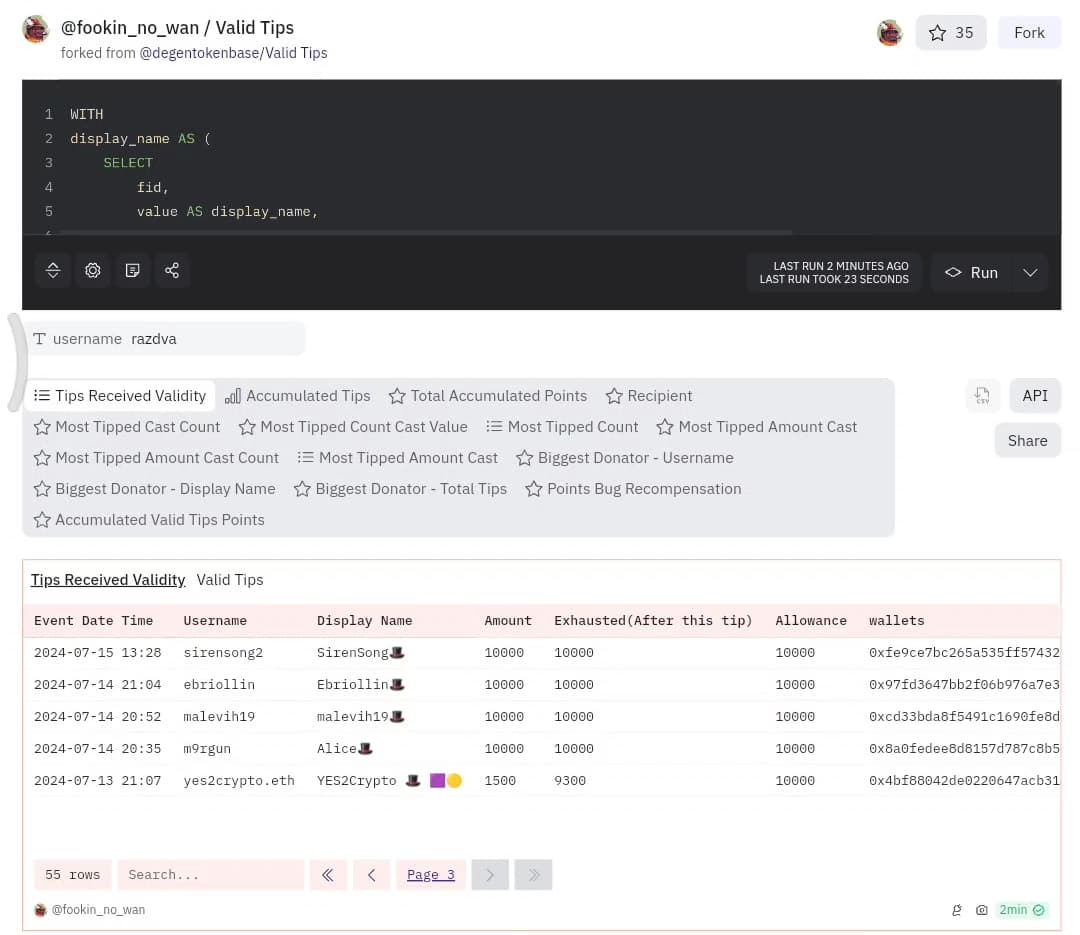Image resolution: width=1080 pixels, height=935 pixels.
Task: Open Points Bug Recompensation tab
Action: pos(633,489)
